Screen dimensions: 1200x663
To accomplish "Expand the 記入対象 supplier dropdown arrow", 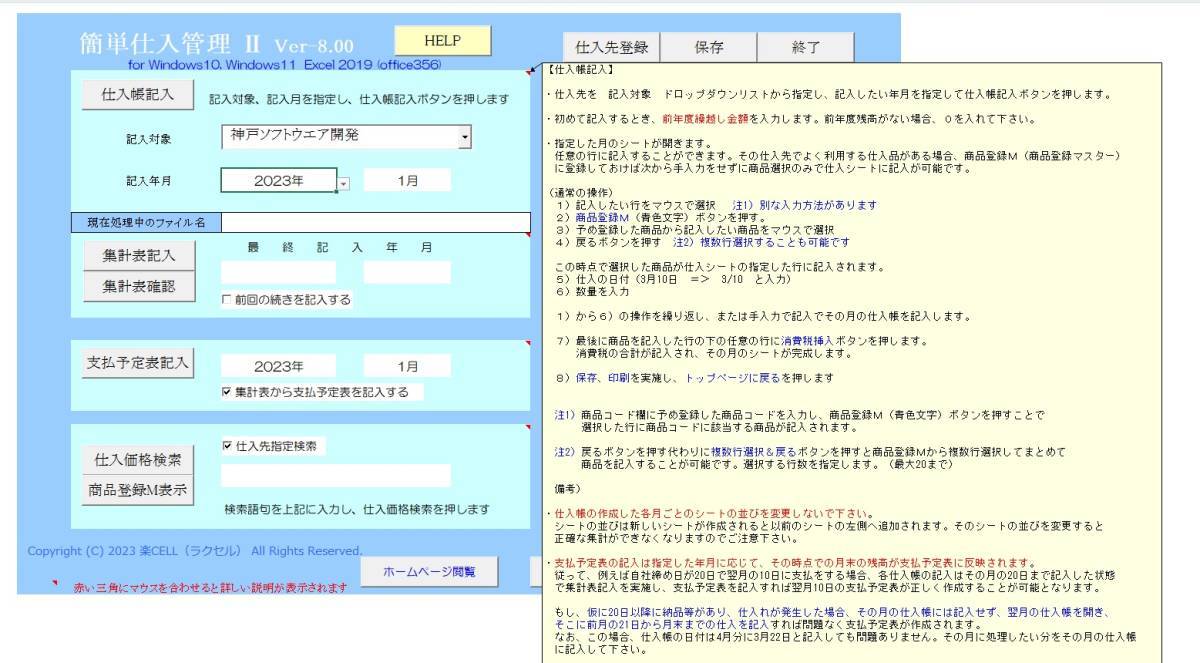I will click(465, 137).
